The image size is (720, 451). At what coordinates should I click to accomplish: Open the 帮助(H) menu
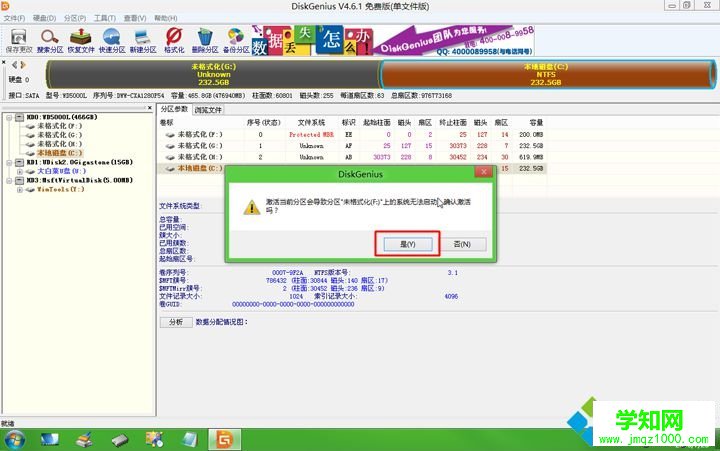(165, 18)
